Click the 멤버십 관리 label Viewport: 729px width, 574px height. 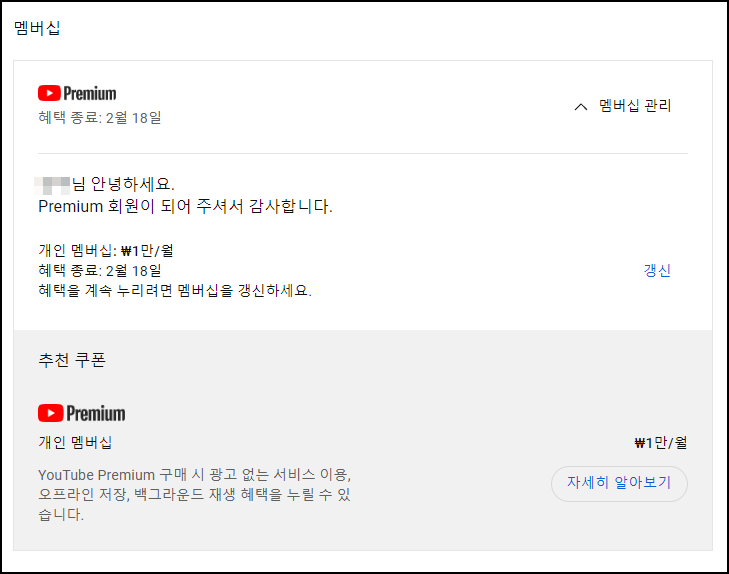click(x=635, y=106)
